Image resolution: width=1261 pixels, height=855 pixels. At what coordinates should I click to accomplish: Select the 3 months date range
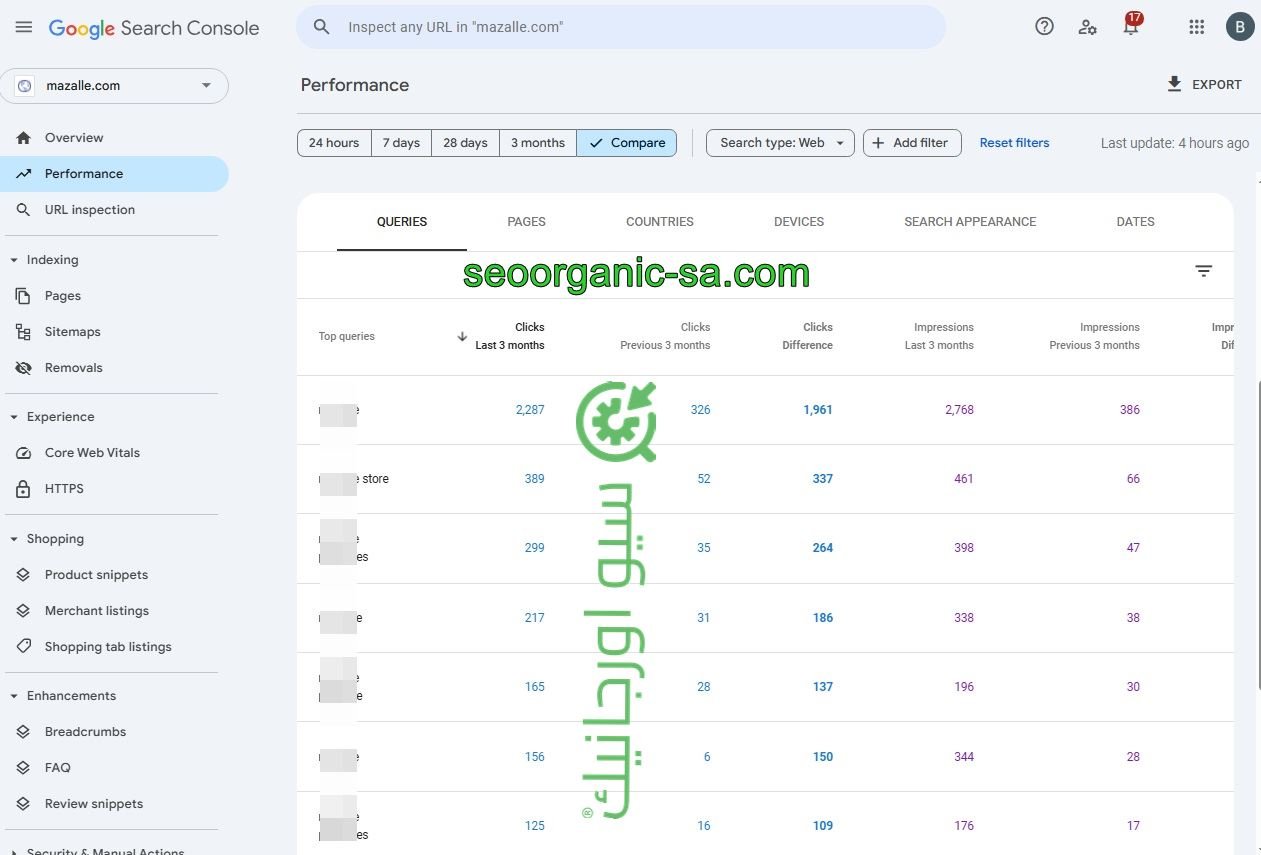pyautogui.click(x=538, y=143)
